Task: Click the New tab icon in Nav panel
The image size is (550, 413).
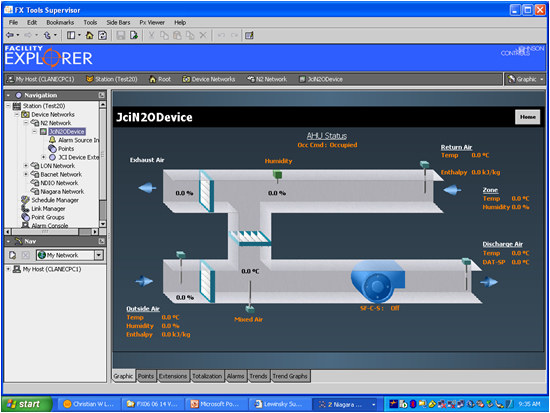Action: 13,255
